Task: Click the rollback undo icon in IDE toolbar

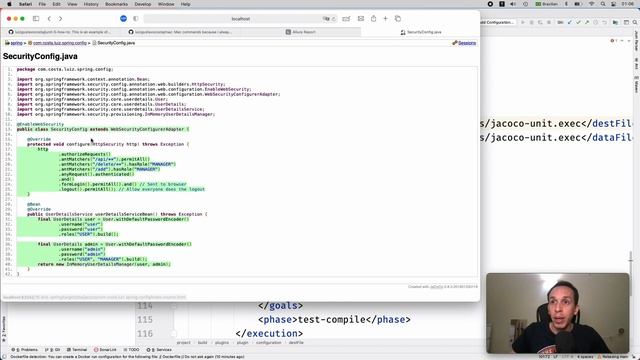Action: pyautogui.click(x=604, y=22)
